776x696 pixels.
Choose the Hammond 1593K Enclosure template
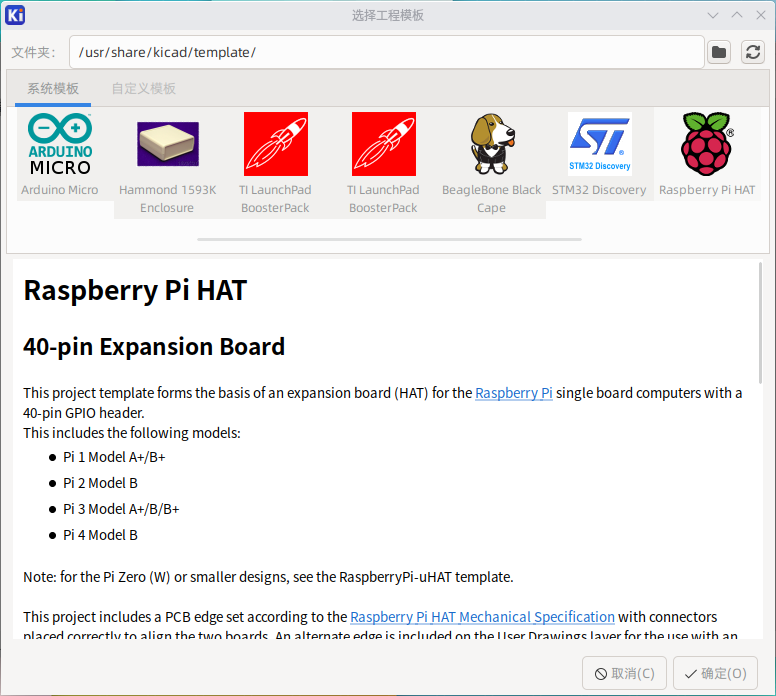pyautogui.click(x=167, y=144)
